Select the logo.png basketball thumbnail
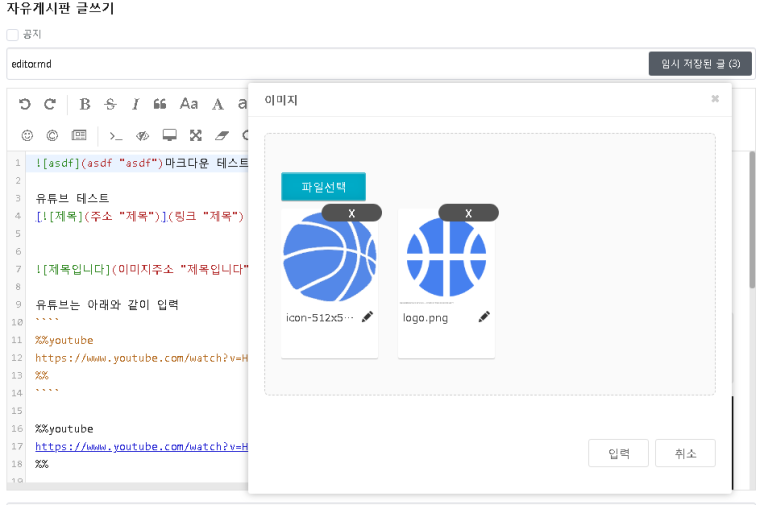This screenshot has width=760, height=505. click(x=446, y=257)
